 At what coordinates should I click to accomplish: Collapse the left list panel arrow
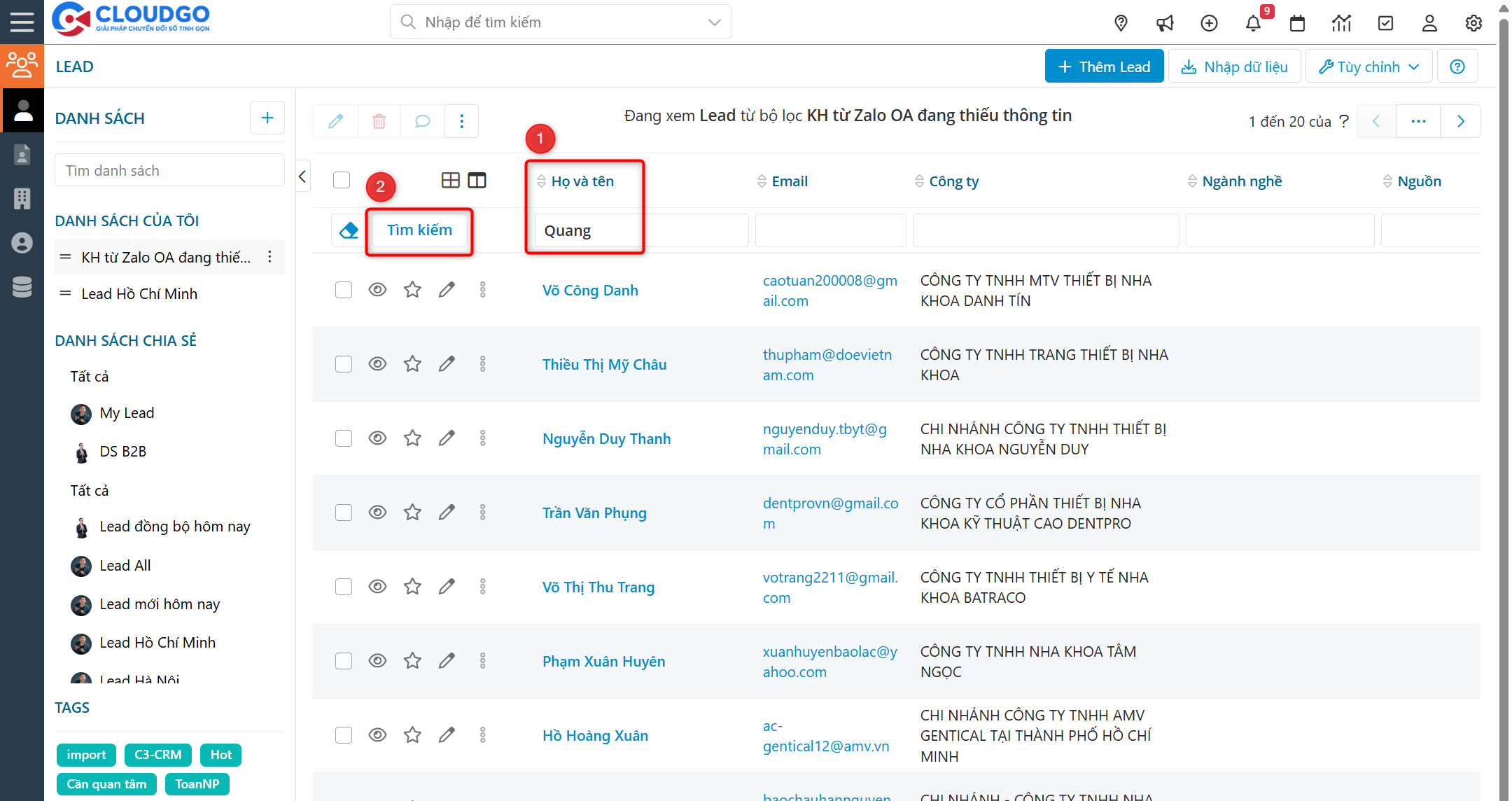[302, 176]
